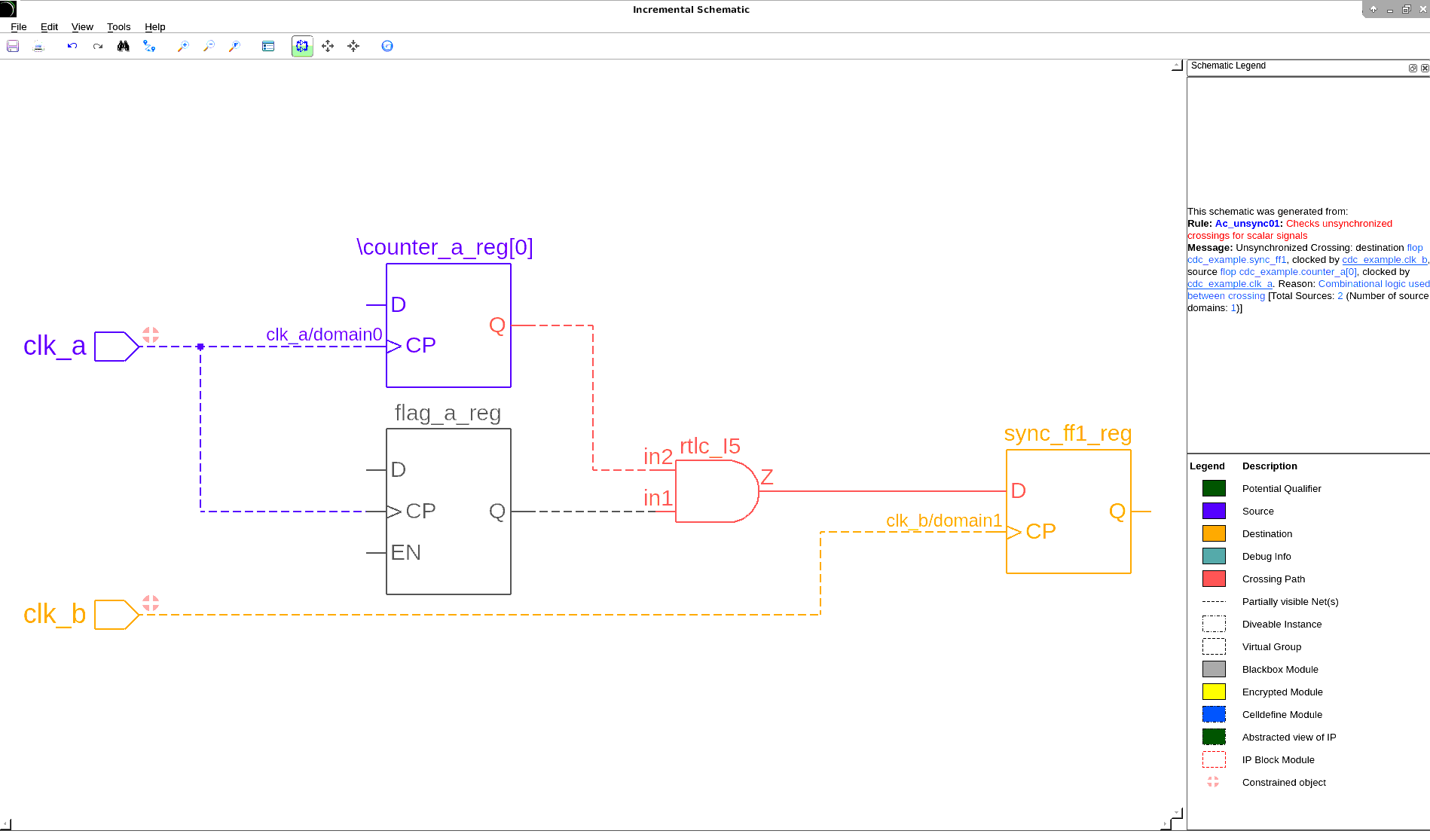Click the clk_b/domain1 net label

[944, 521]
